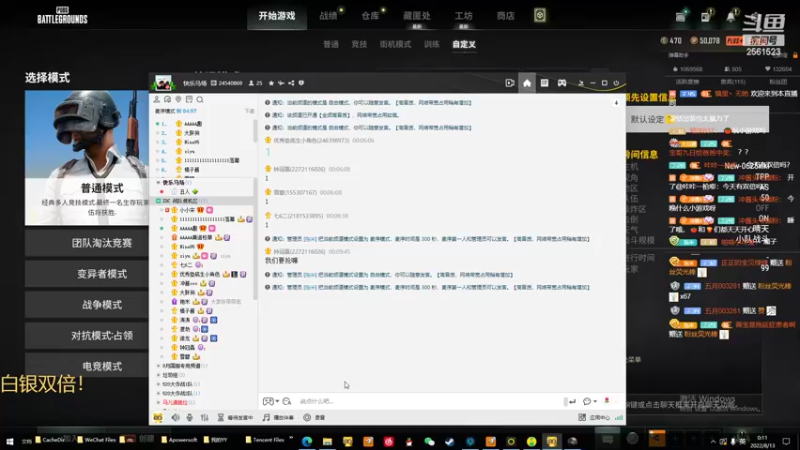Open the 仓库 tab in PUBG

click(x=370, y=16)
